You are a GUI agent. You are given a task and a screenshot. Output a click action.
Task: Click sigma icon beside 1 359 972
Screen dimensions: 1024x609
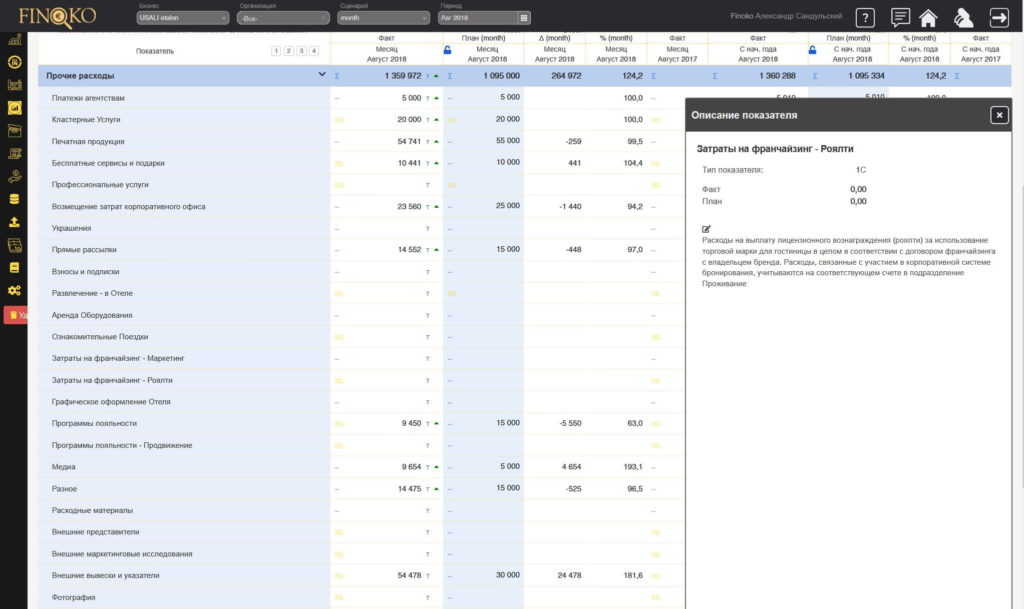click(x=337, y=76)
